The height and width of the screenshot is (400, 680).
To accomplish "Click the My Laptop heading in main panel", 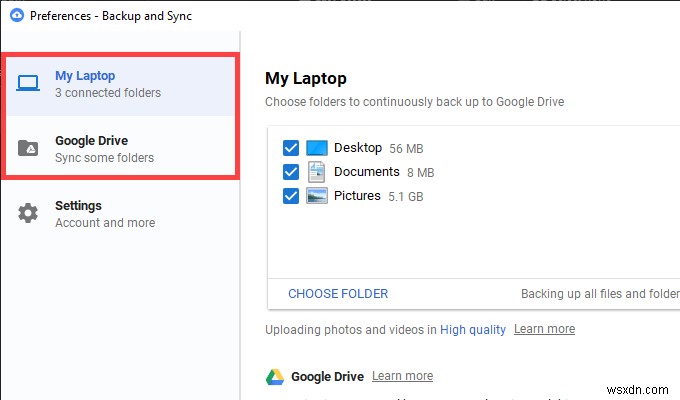I will 306,79.
